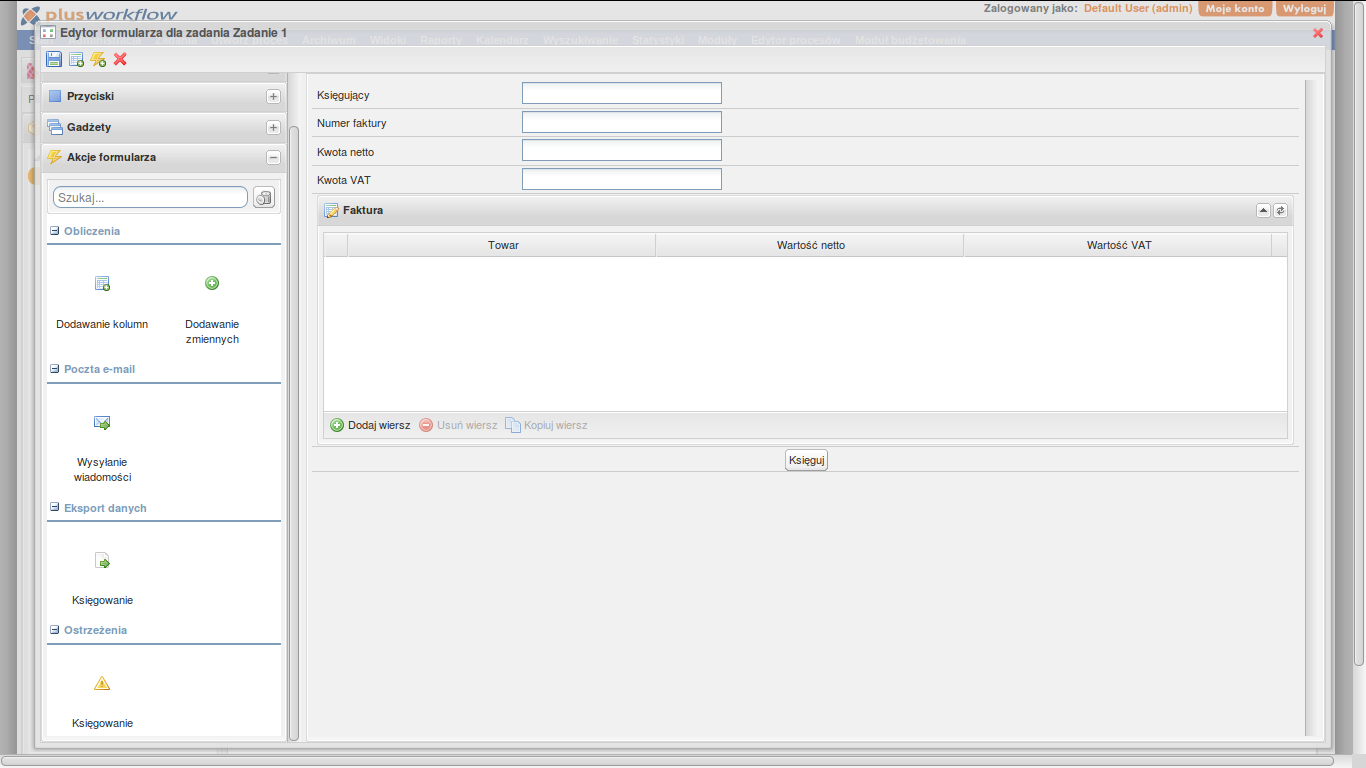Click the Kwota netto field label
The image size is (1366, 768).
coord(345,152)
